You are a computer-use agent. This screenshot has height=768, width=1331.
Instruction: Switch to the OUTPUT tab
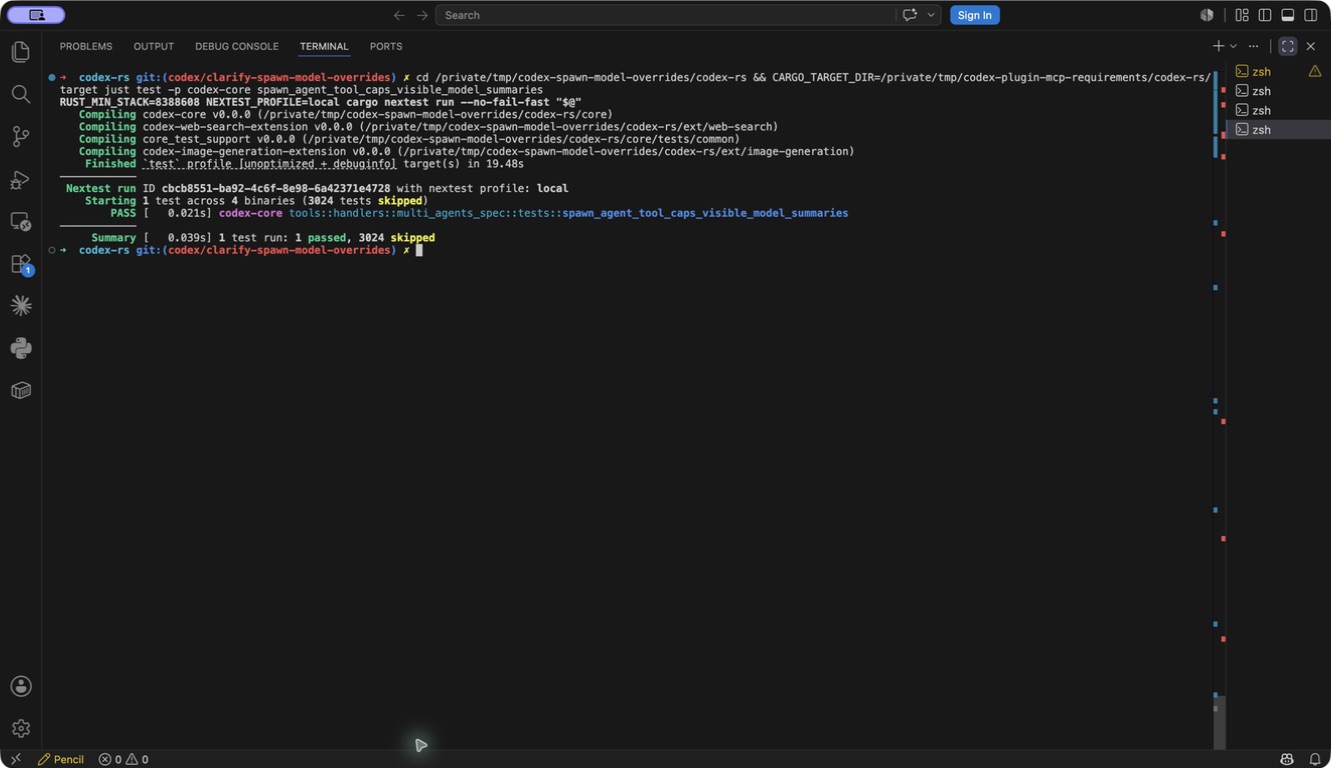(x=153, y=47)
